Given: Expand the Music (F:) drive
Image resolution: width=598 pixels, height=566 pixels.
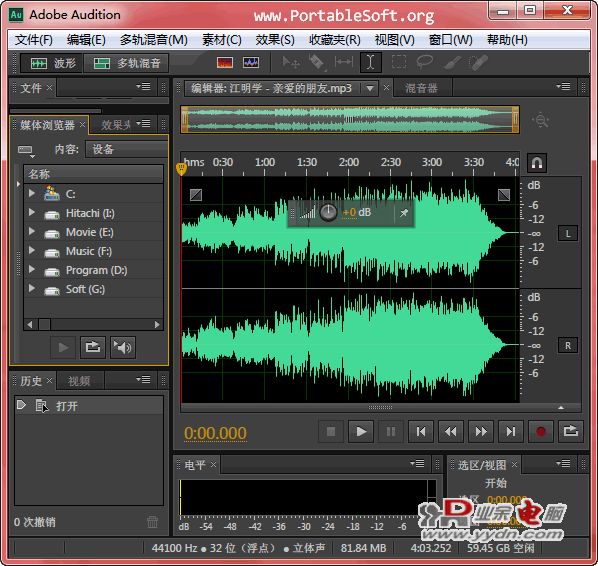Looking at the screenshot, I should (32, 250).
